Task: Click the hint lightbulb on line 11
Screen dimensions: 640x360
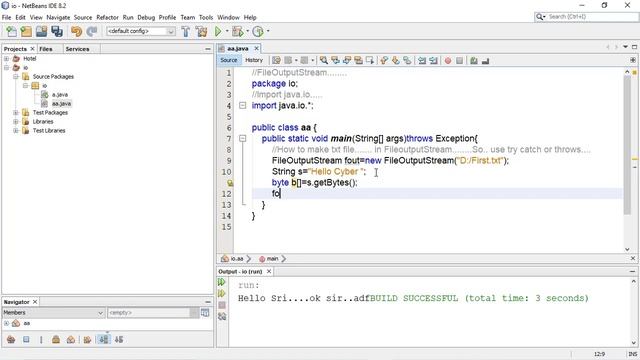Action: 230,183
